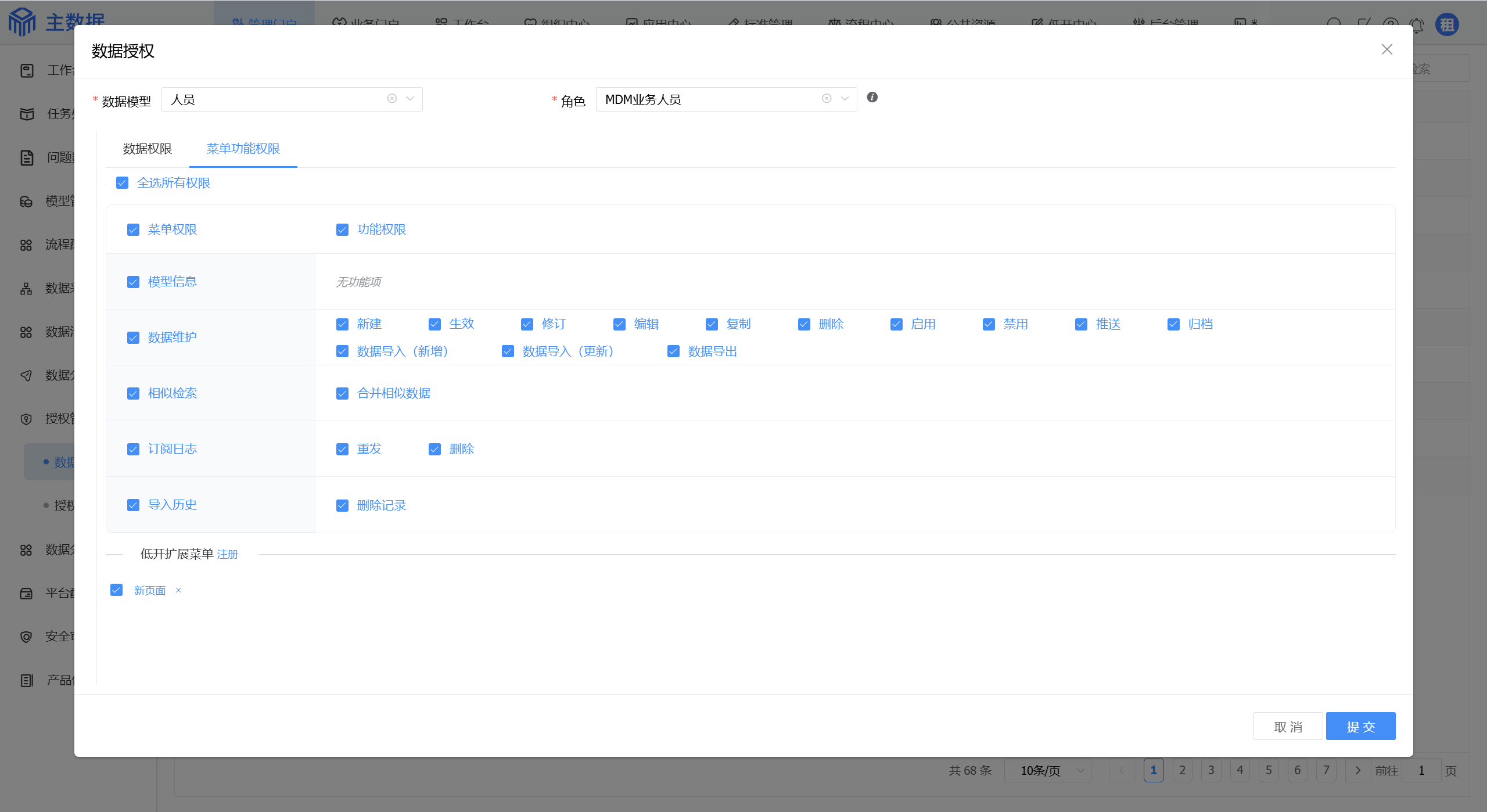Click the info icon beside the role field
The width and height of the screenshot is (1487, 812).
pos(872,98)
